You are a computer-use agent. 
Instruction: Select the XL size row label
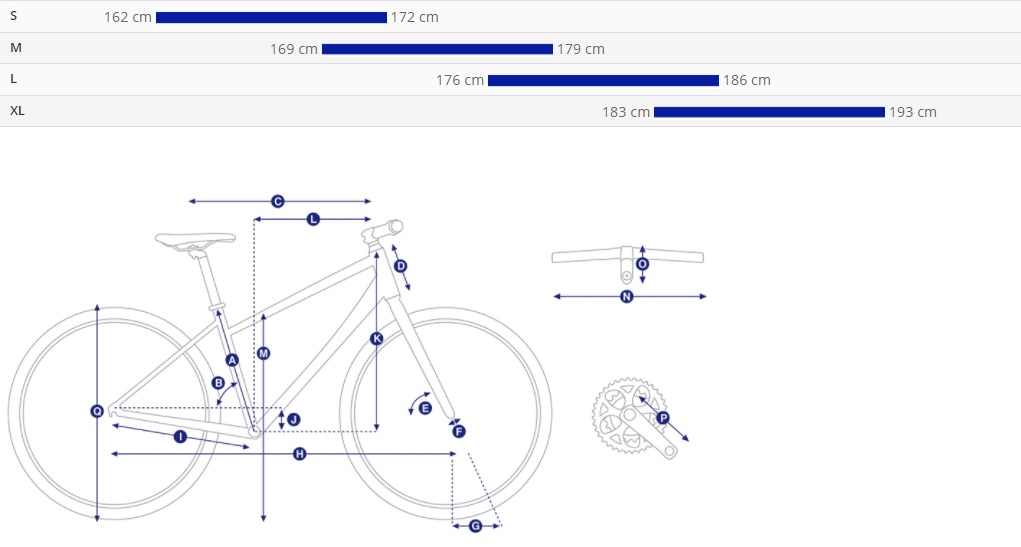point(17,111)
